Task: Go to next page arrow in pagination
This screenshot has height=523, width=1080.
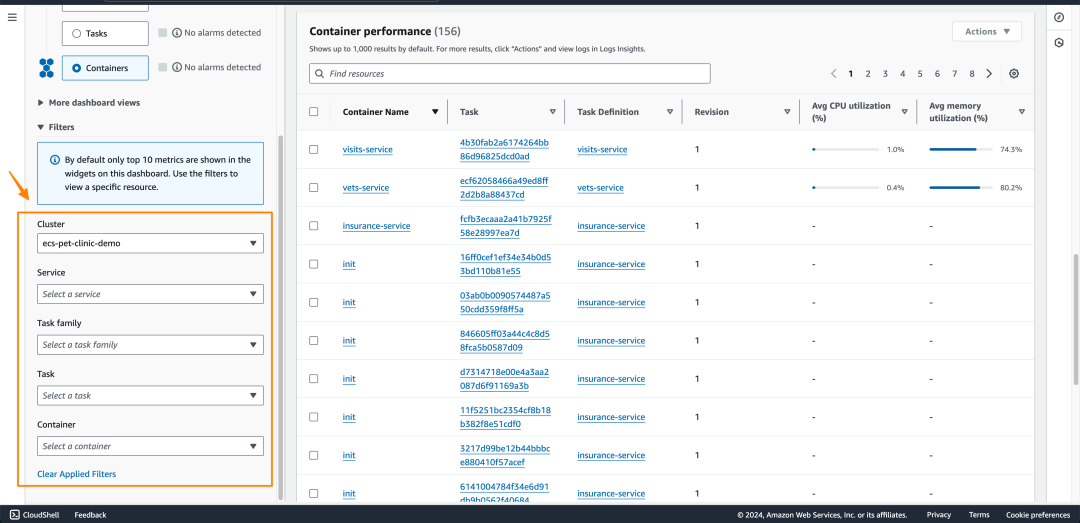Action: tap(989, 74)
